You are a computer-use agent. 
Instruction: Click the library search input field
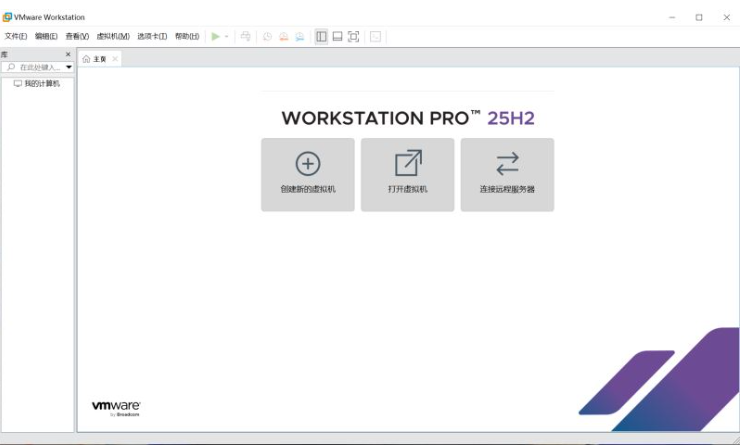pyautogui.click(x=37, y=67)
